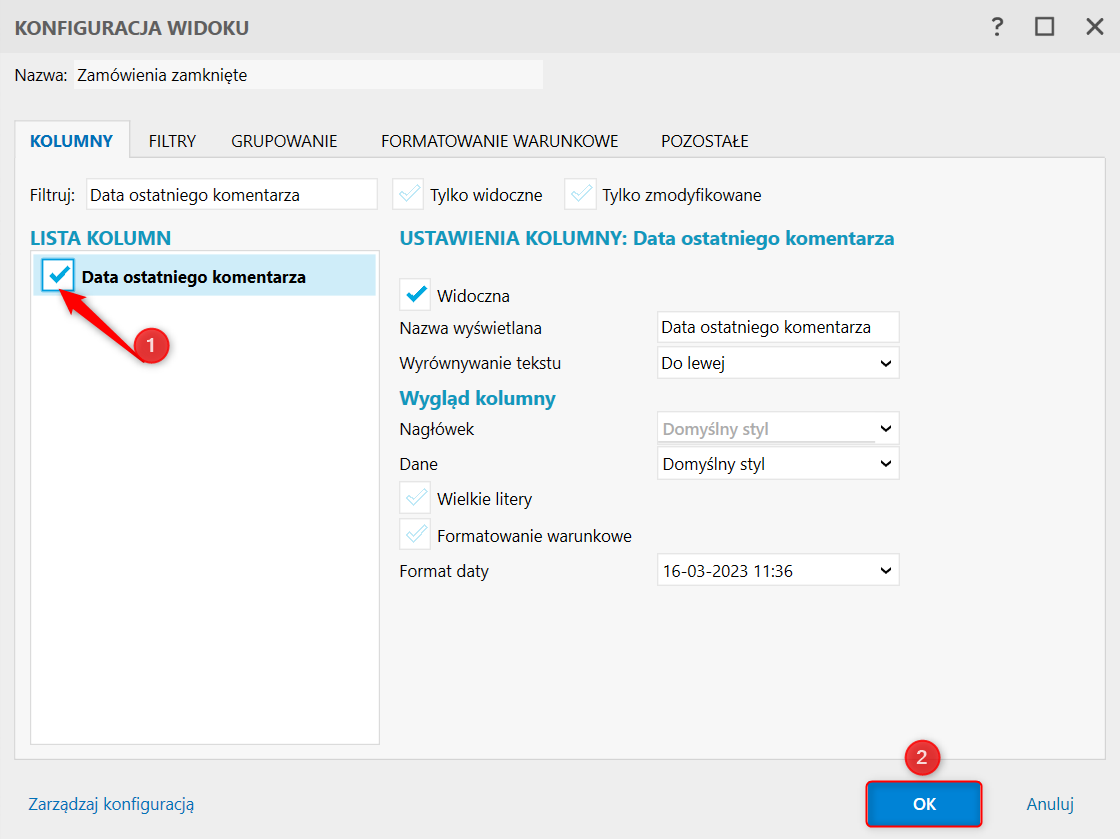
Task: Click the LISTA KOLUMN heading
Action: pyautogui.click(x=101, y=238)
